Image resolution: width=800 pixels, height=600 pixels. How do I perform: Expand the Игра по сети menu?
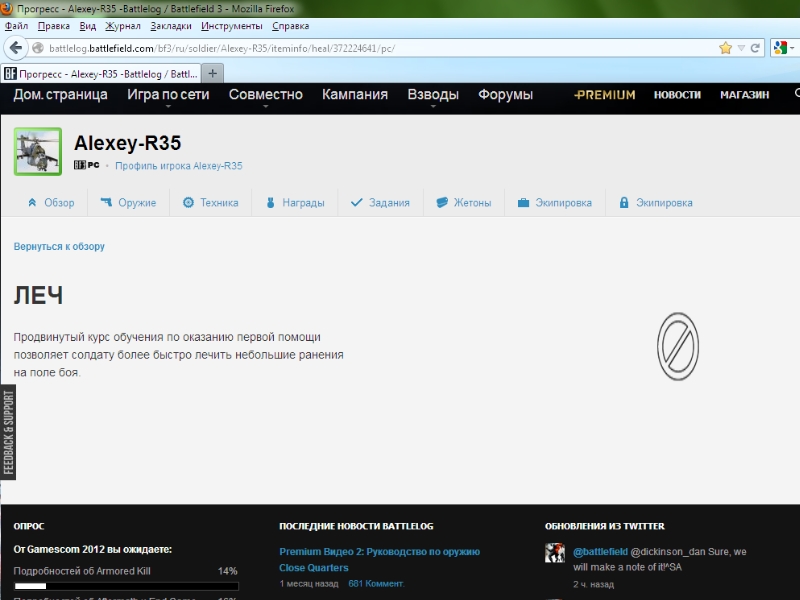coord(168,95)
